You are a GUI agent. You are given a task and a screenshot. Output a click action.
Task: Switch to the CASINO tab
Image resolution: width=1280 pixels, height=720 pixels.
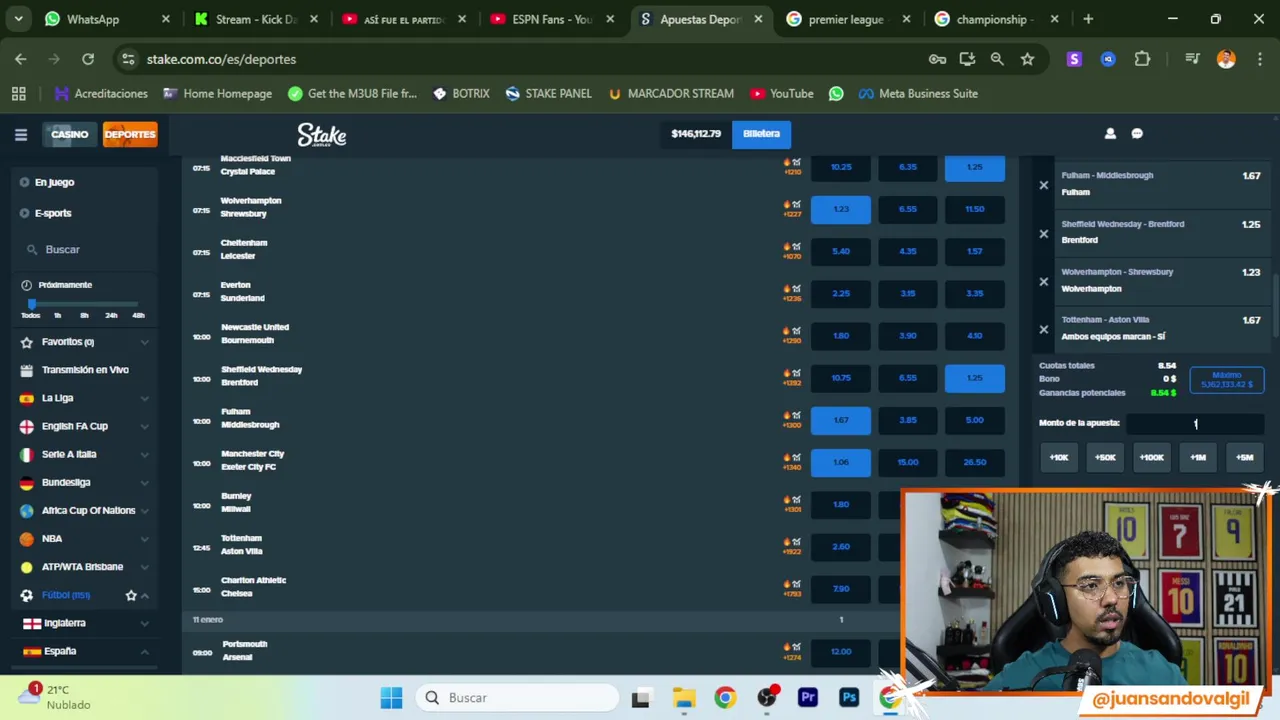tap(69, 134)
